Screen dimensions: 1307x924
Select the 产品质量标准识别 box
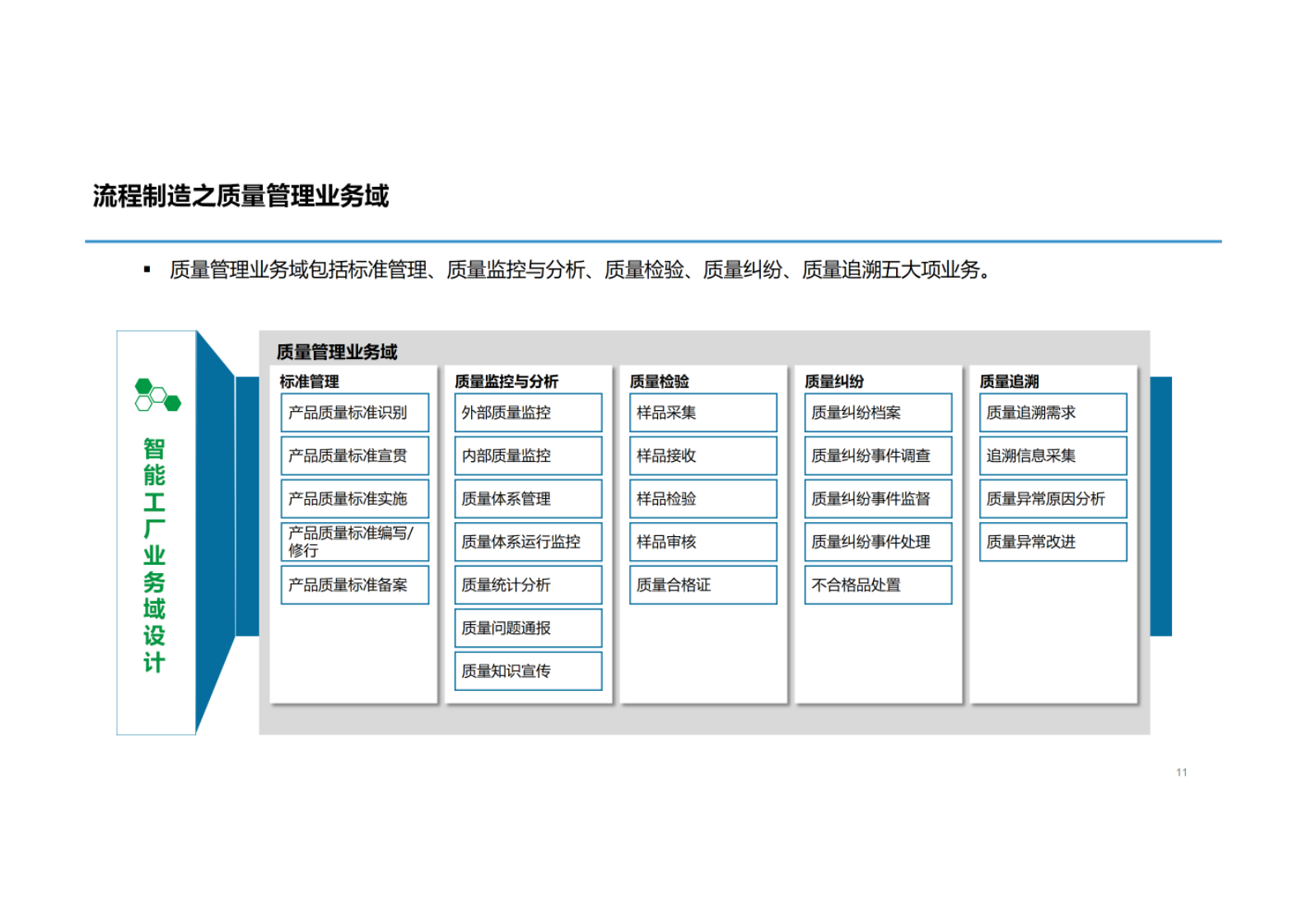pos(354,413)
